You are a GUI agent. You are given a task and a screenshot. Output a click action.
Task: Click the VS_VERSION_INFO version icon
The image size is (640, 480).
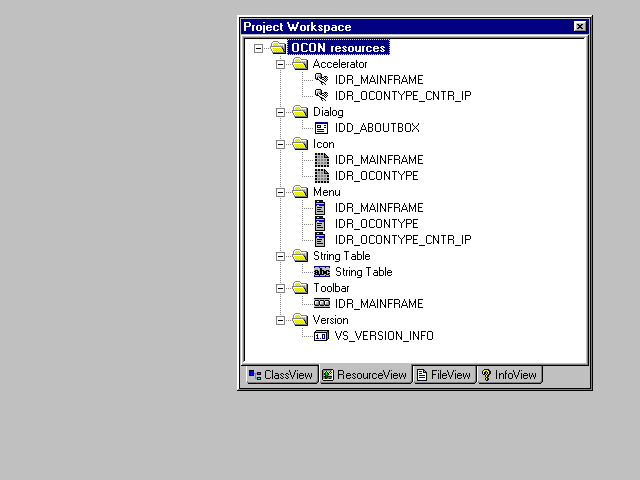coord(321,336)
